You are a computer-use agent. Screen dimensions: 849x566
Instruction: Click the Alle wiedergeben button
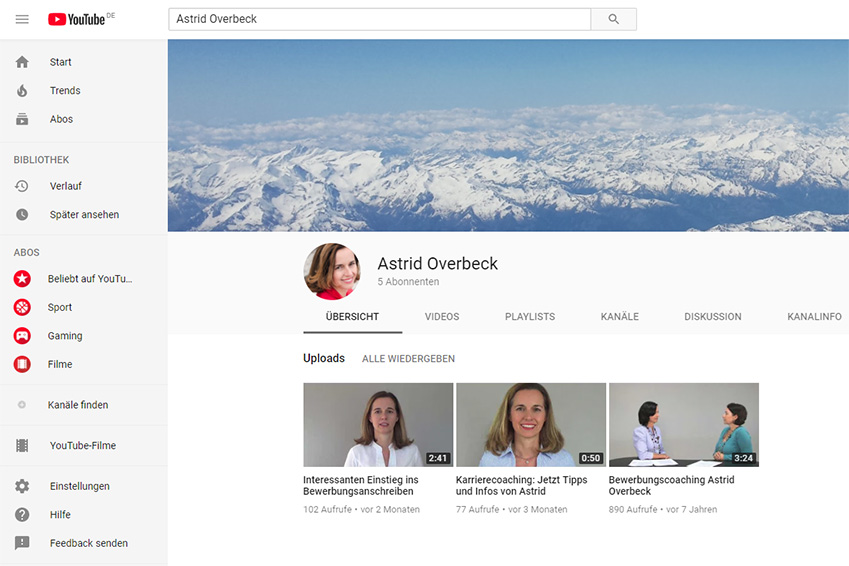coord(408,359)
